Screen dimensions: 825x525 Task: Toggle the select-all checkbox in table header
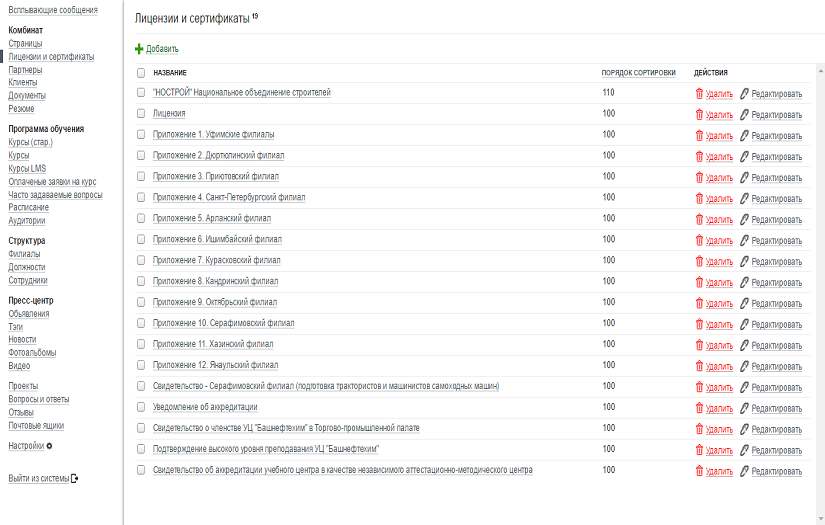click(141, 73)
